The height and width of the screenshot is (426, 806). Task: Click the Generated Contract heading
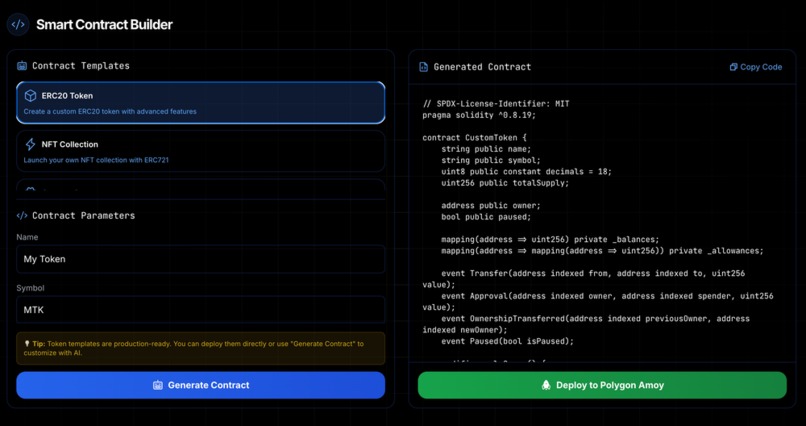click(482, 67)
